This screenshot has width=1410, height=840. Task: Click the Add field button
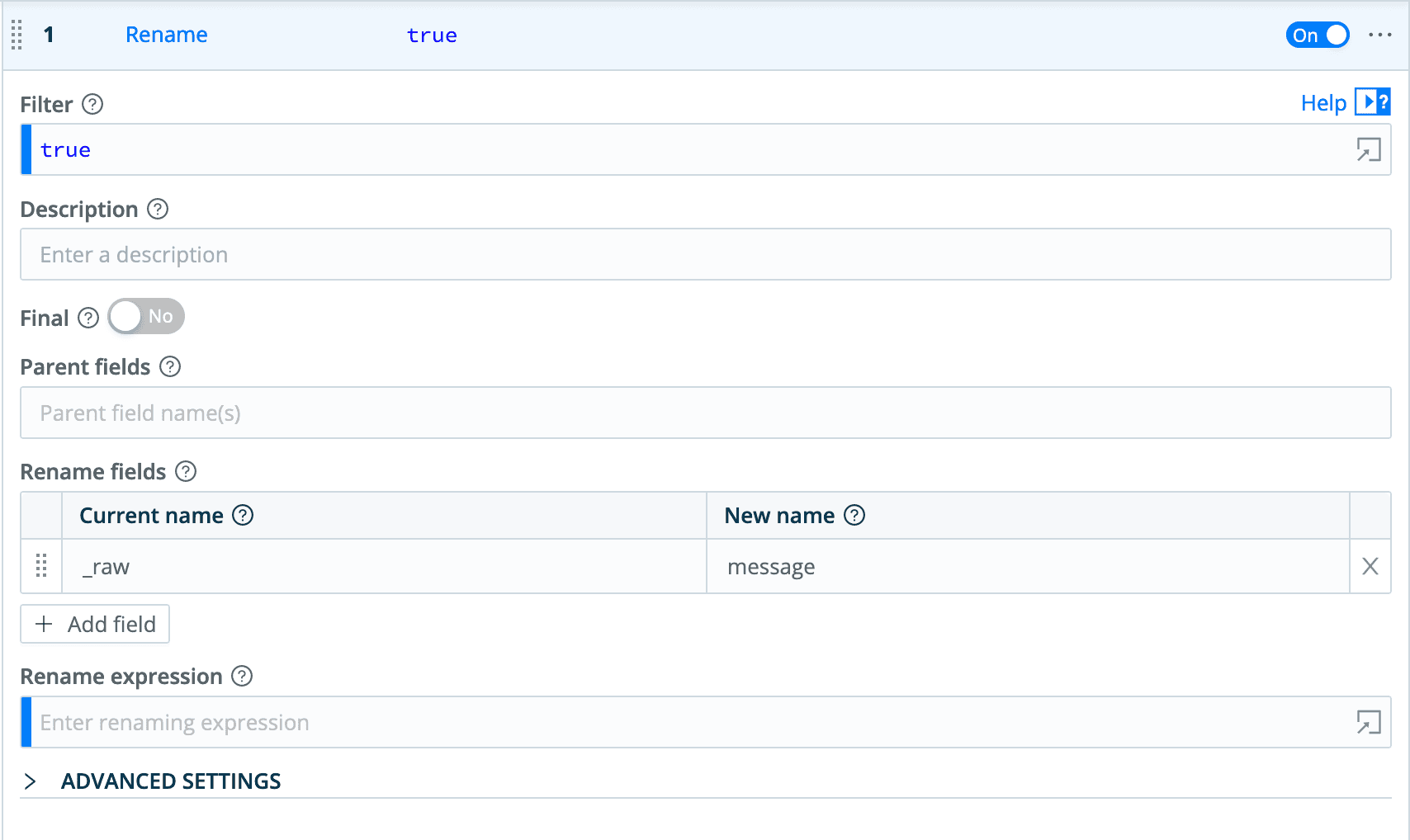coord(95,625)
